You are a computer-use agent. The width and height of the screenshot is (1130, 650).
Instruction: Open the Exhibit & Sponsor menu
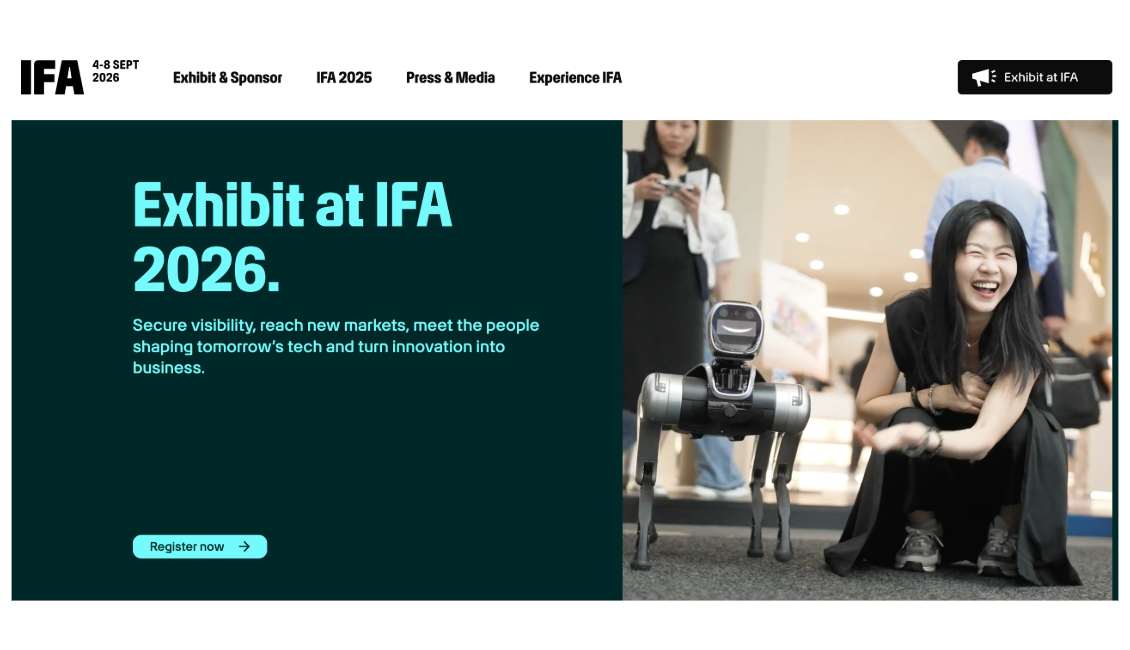(x=227, y=78)
